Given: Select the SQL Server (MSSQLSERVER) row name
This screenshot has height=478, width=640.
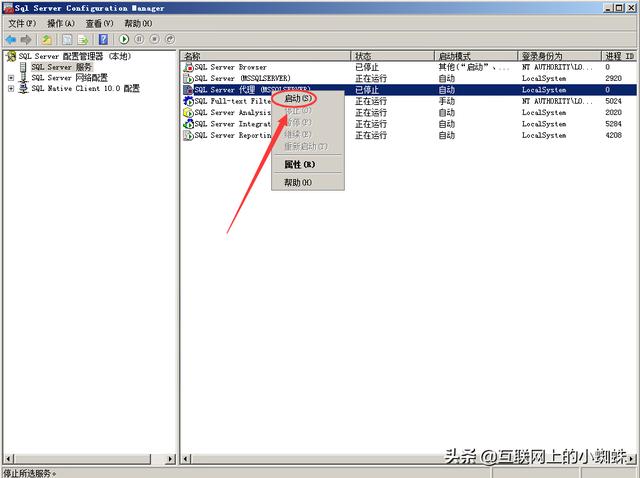Looking at the screenshot, I should tap(242, 78).
